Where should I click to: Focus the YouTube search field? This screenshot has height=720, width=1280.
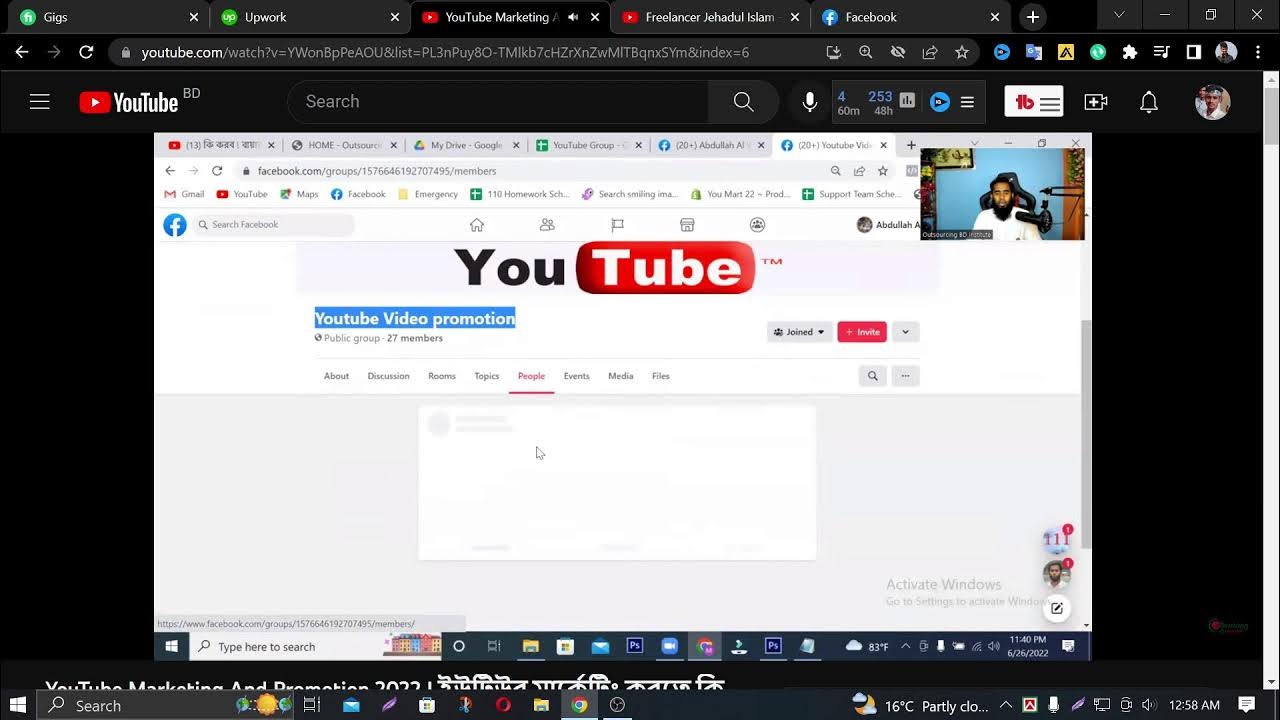click(498, 102)
